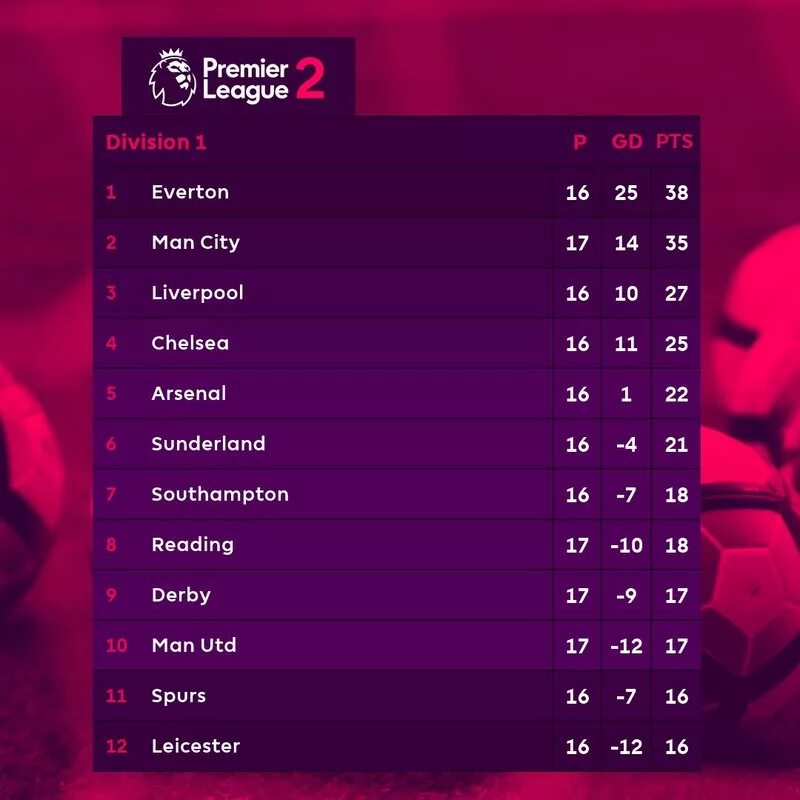Screen dimensions: 800x800
Task: Click the P column header
Action: 579,142
